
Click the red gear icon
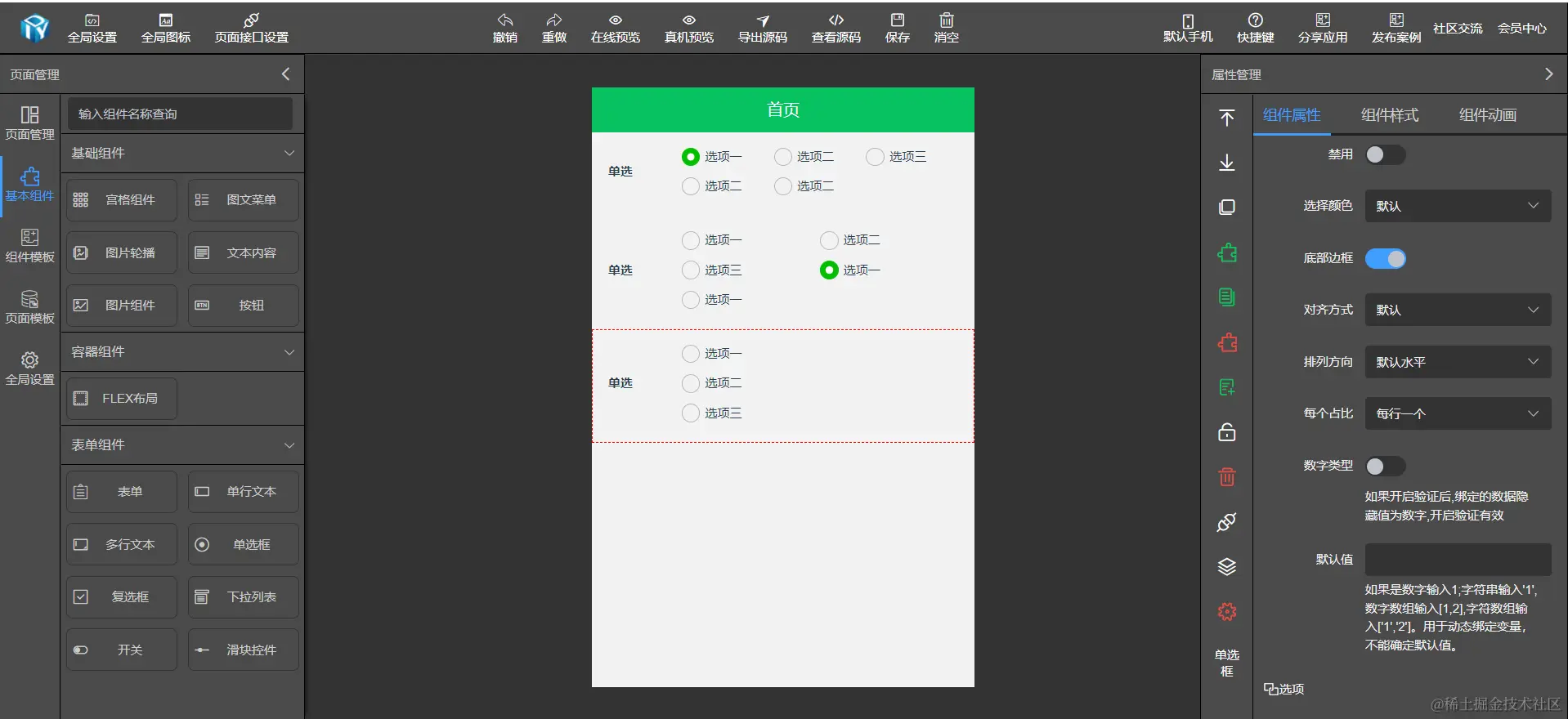point(1227,612)
